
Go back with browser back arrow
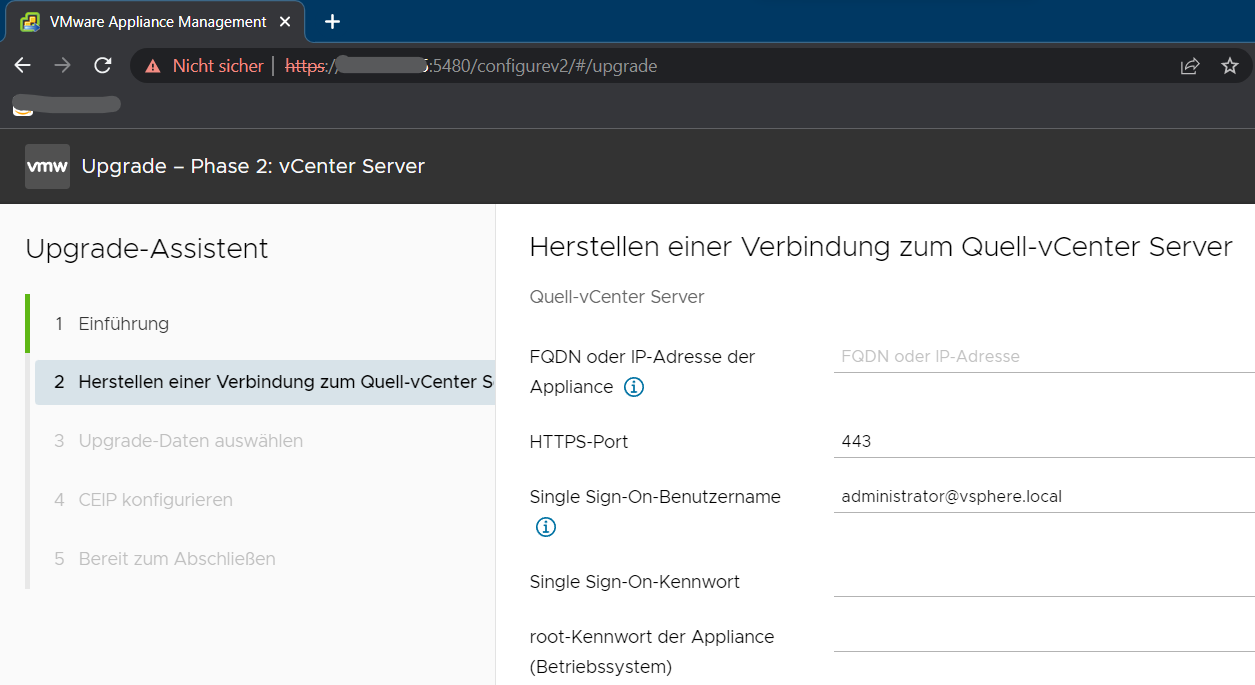22,66
